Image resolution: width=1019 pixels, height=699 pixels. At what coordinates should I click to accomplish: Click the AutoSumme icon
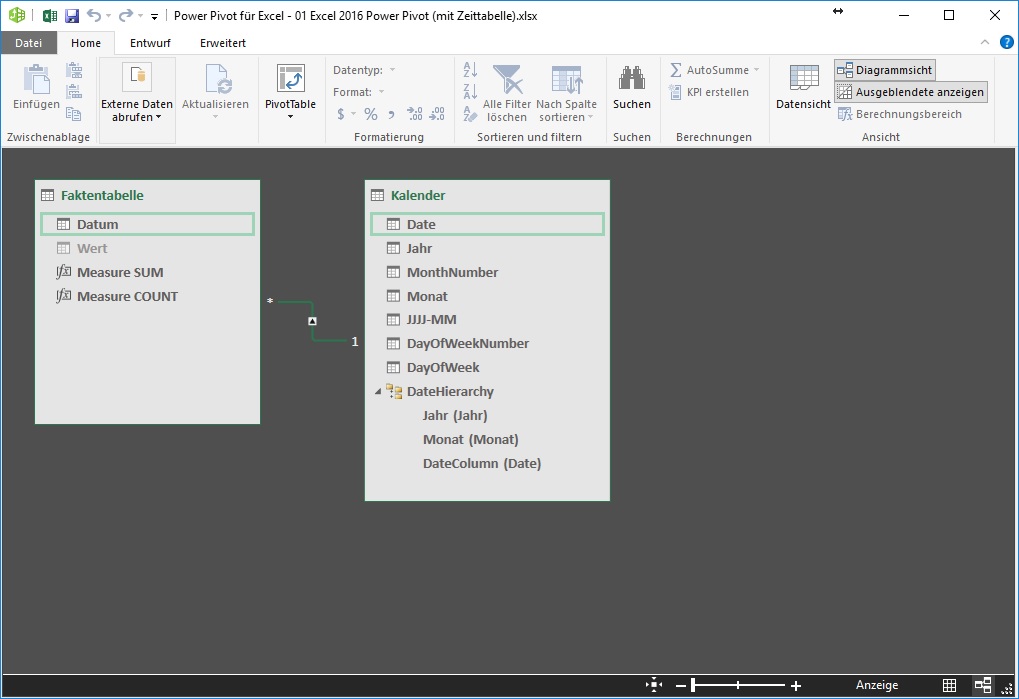click(681, 68)
